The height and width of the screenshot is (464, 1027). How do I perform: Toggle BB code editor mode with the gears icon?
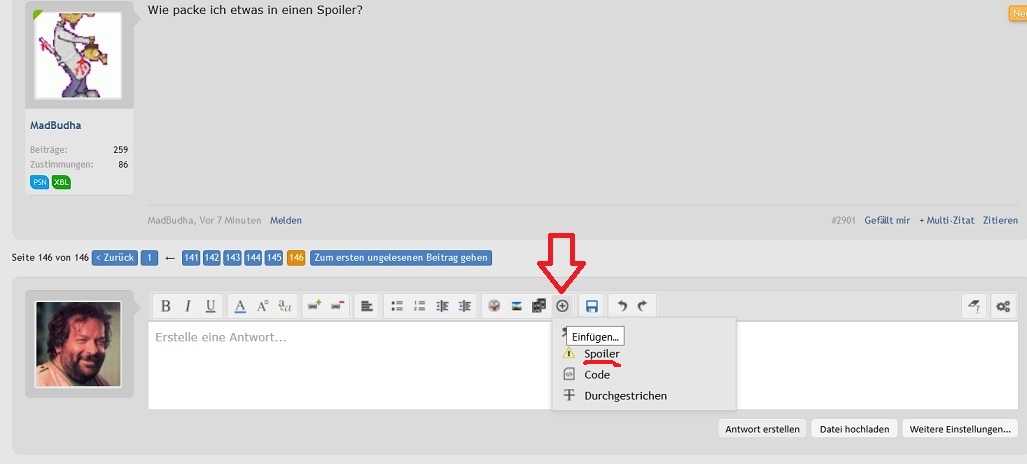1003,306
